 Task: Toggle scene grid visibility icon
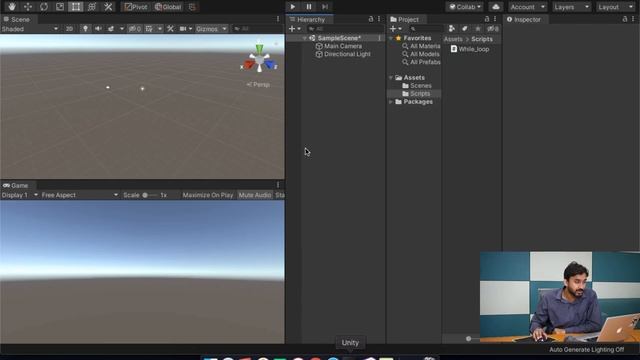pyautogui.click(x=149, y=29)
